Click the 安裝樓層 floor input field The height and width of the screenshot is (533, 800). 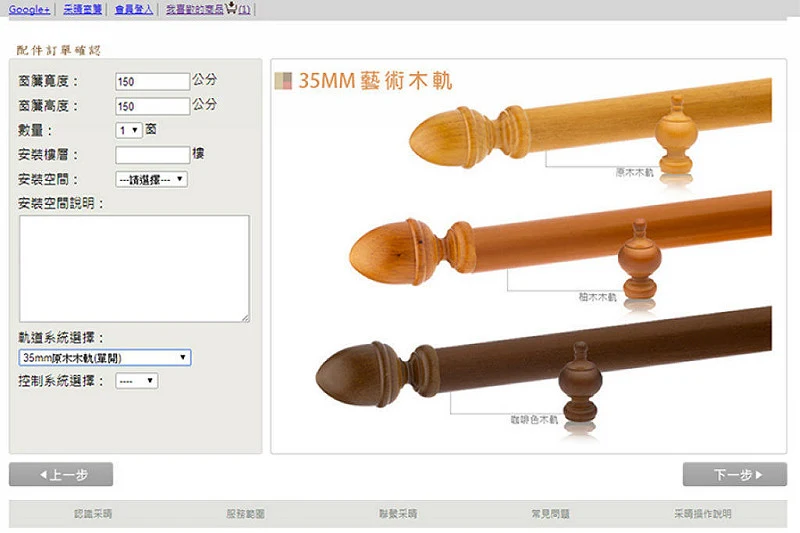(x=153, y=155)
